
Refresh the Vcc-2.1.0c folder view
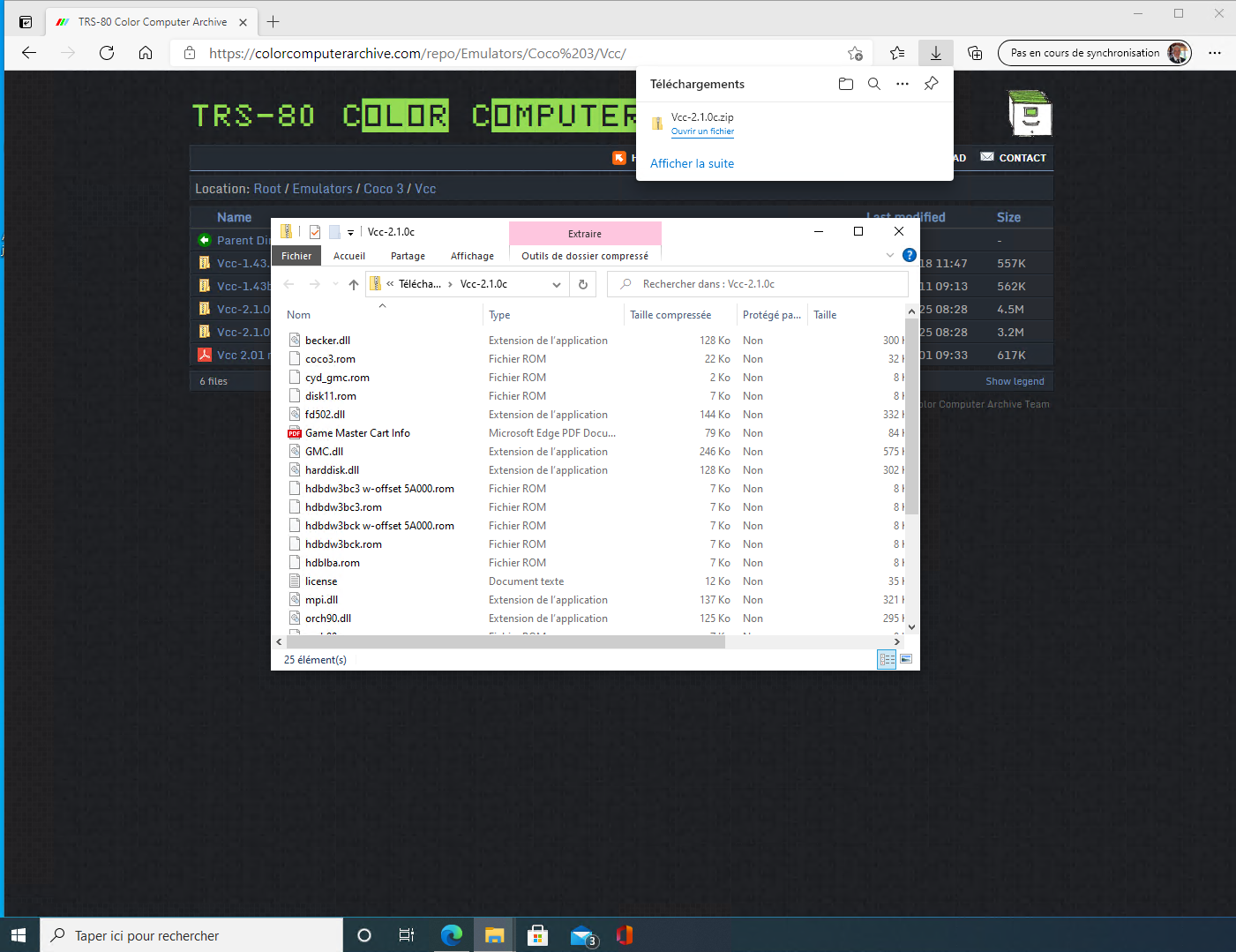(x=582, y=284)
